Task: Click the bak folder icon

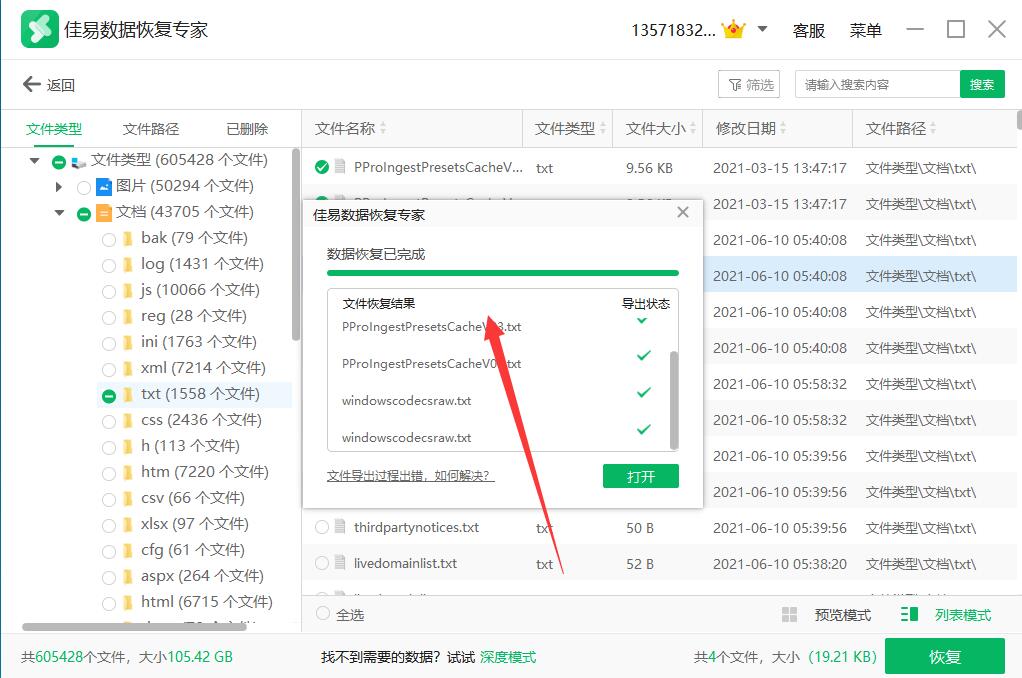Action: pyautogui.click(x=128, y=239)
